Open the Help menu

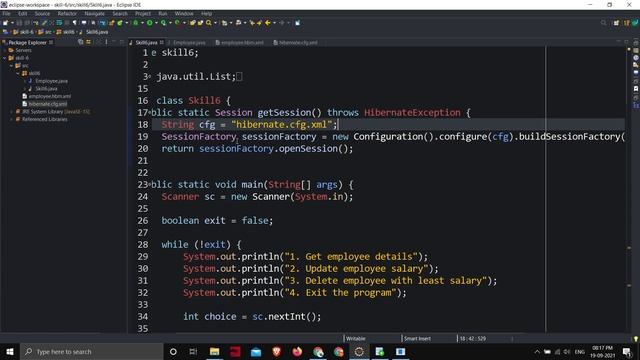(207, 13)
